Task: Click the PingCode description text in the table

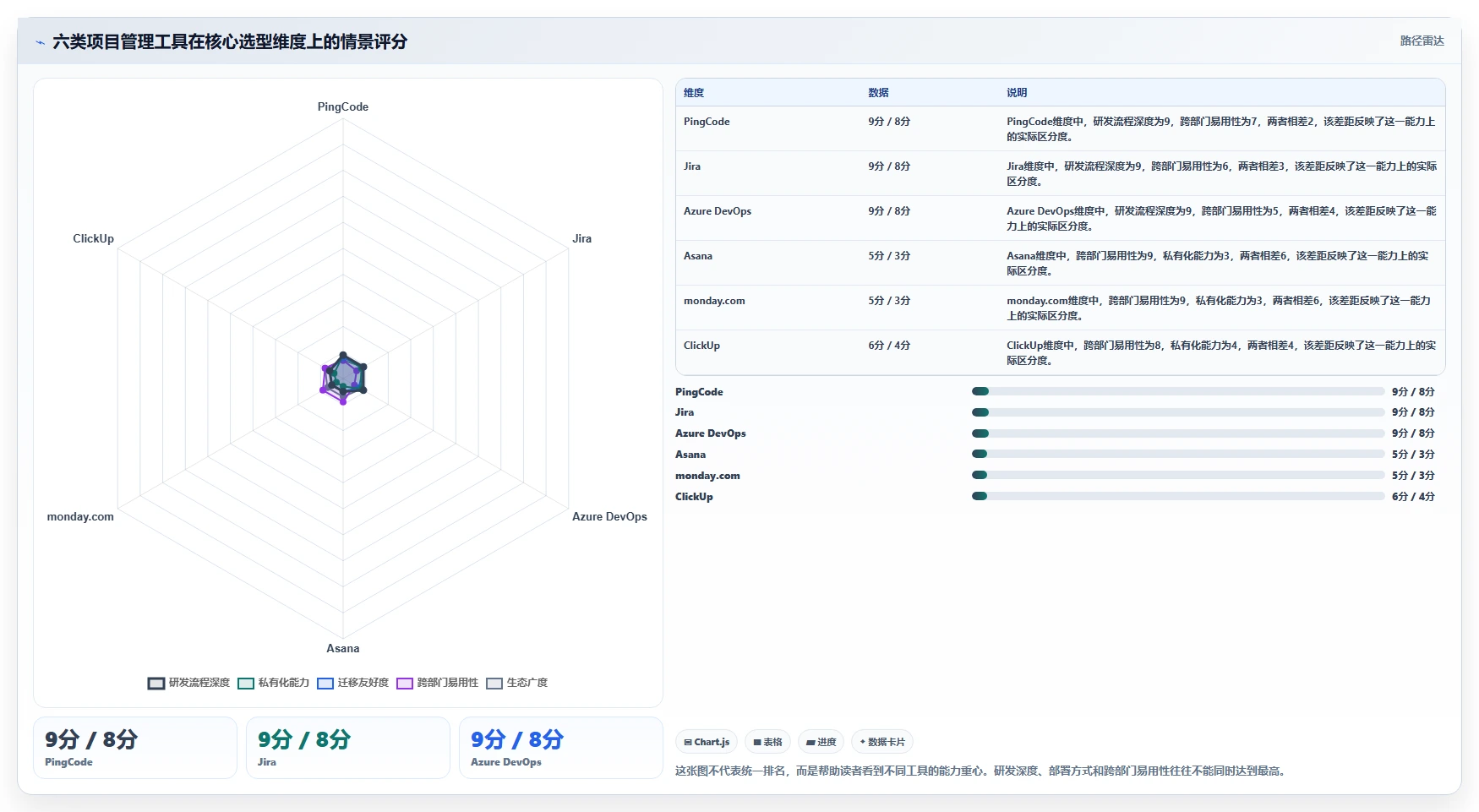Action: (x=1221, y=129)
